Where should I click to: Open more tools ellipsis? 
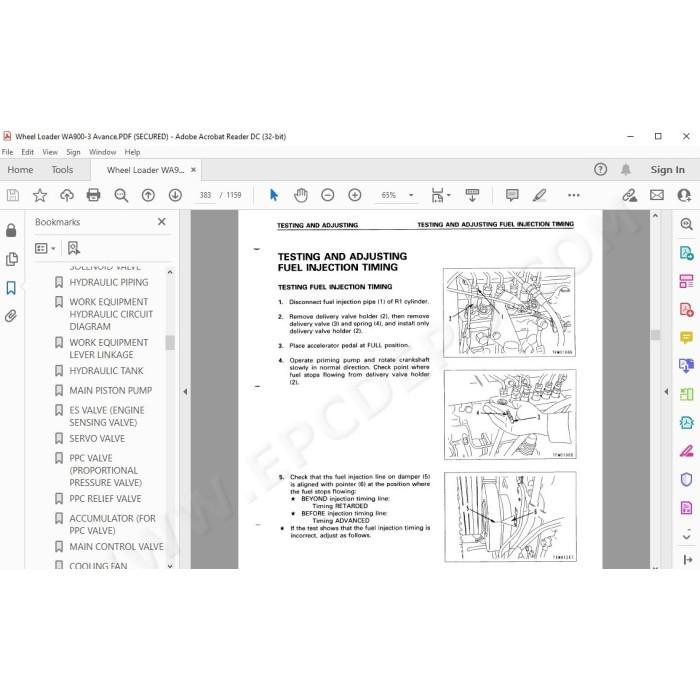coord(574,195)
